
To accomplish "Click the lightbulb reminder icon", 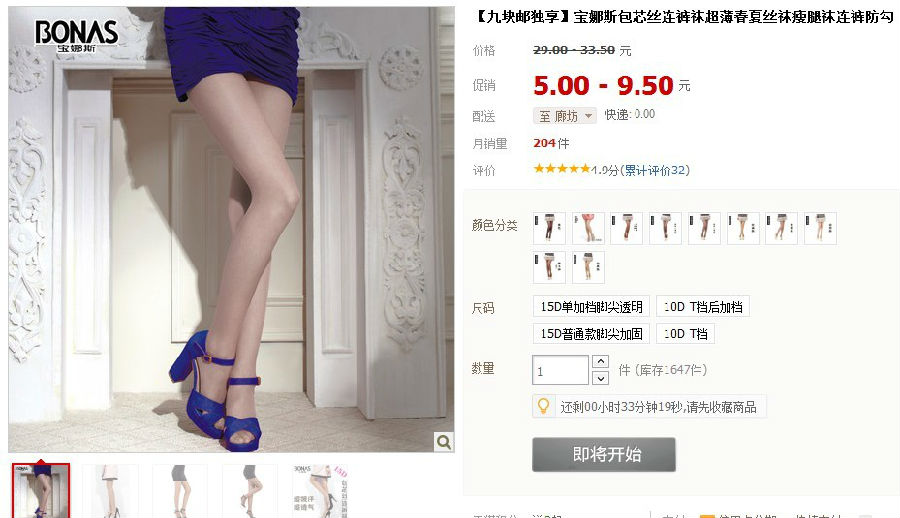I will [x=543, y=406].
